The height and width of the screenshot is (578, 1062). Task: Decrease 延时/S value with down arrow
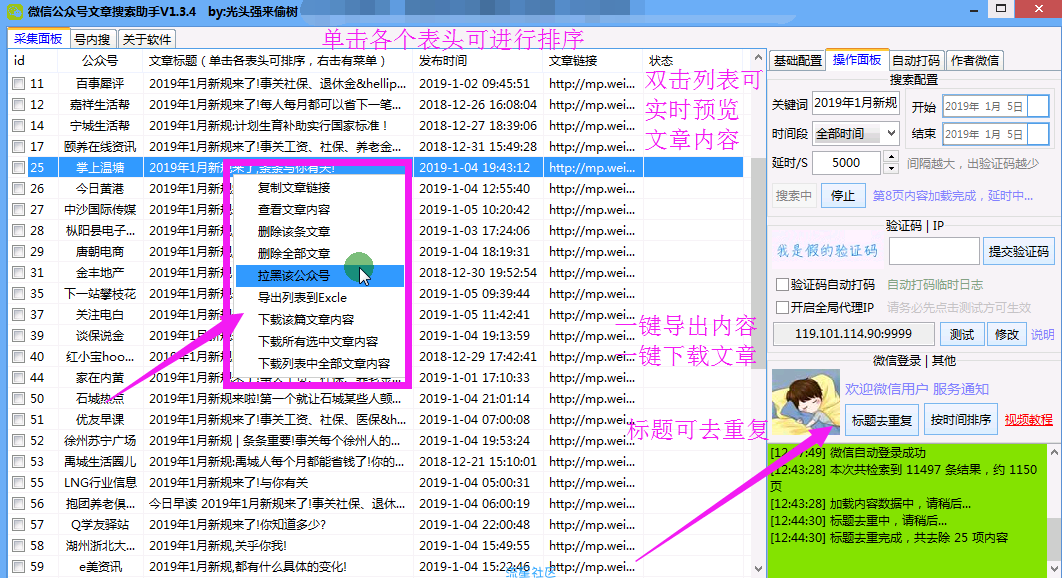[x=891, y=168]
